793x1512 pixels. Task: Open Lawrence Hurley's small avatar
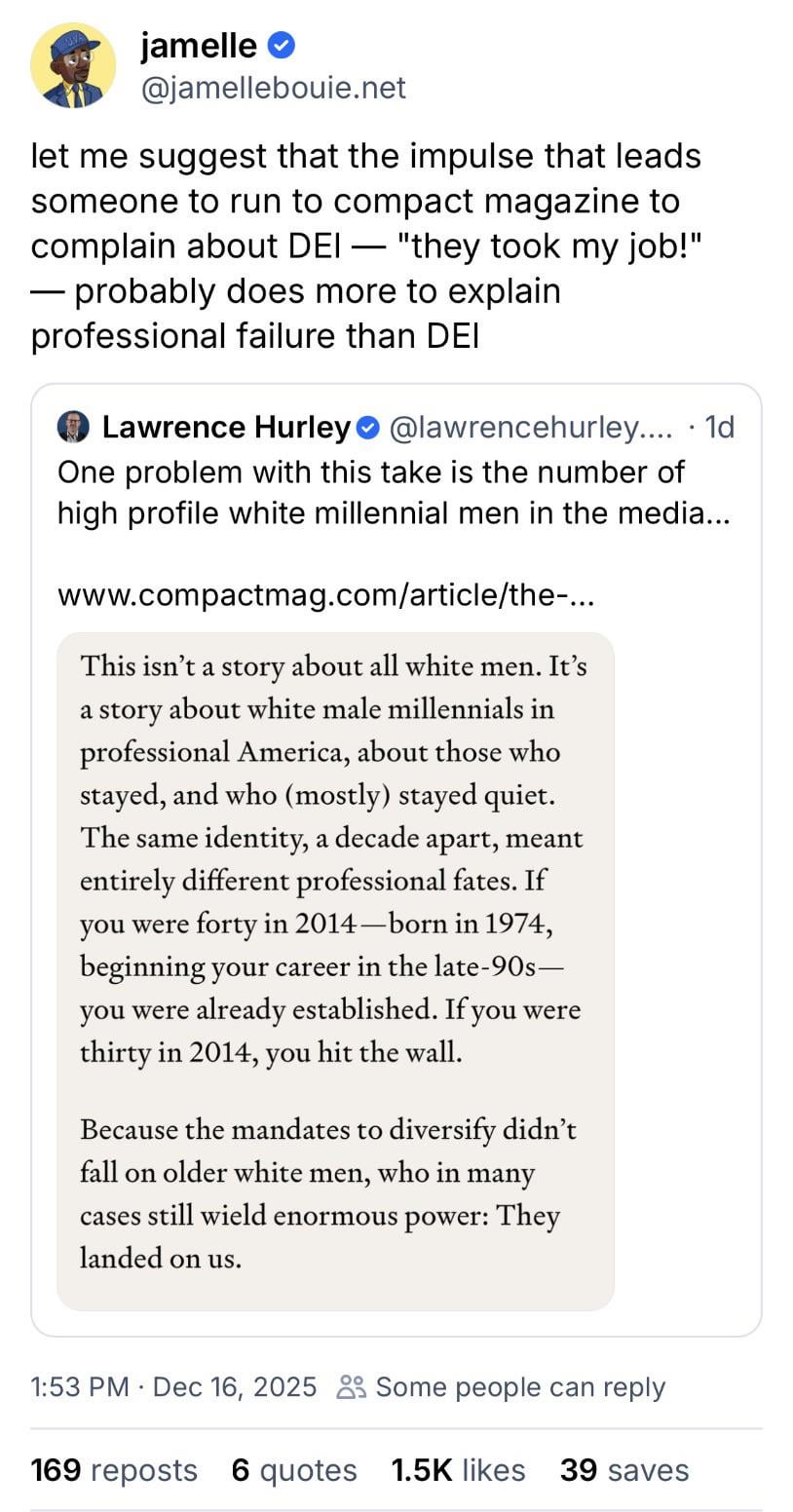(73, 427)
